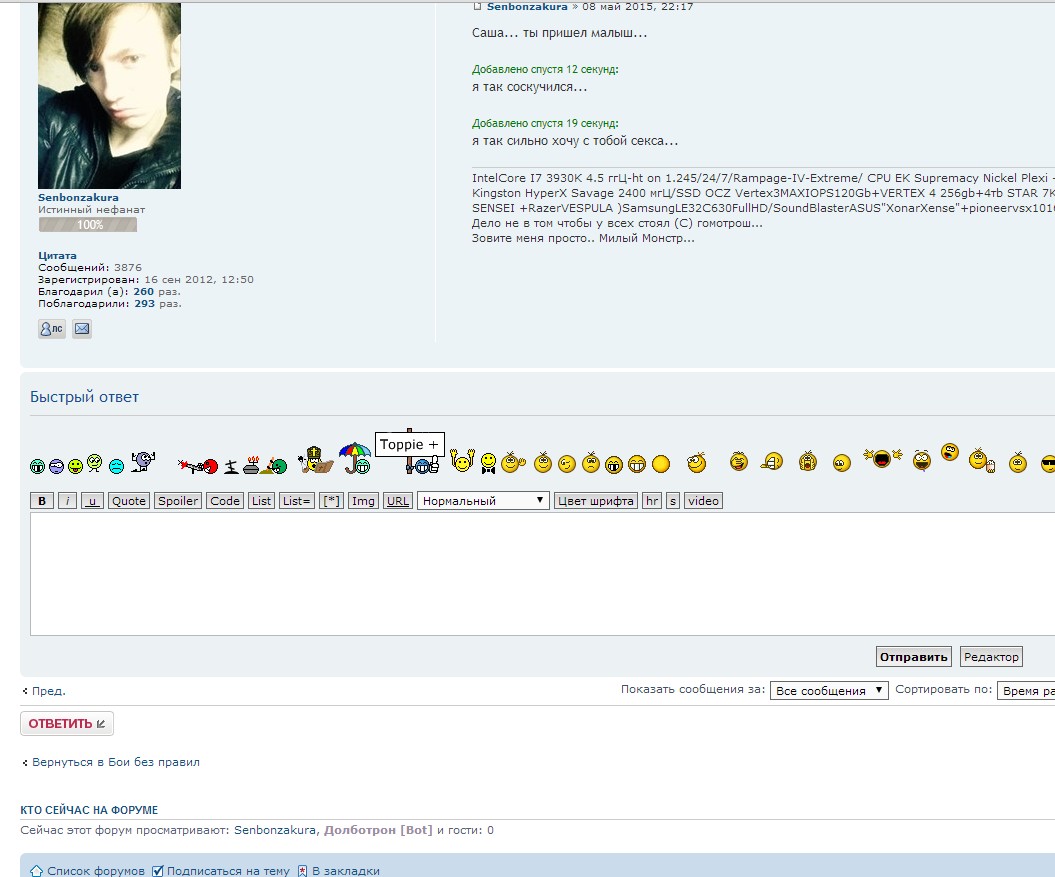The width and height of the screenshot is (1055, 877).
Task: Open the Цвет шрифта font color picker
Action: pos(596,501)
